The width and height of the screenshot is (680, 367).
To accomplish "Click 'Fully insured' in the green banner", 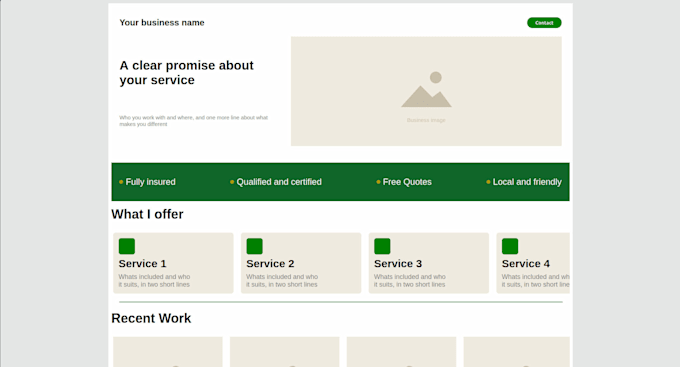I will pyautogui.click(x=150, y=182).
